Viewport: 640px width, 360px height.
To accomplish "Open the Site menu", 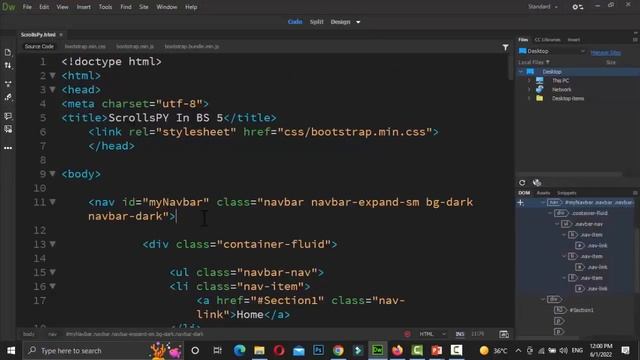I will (x=144, y=7).
